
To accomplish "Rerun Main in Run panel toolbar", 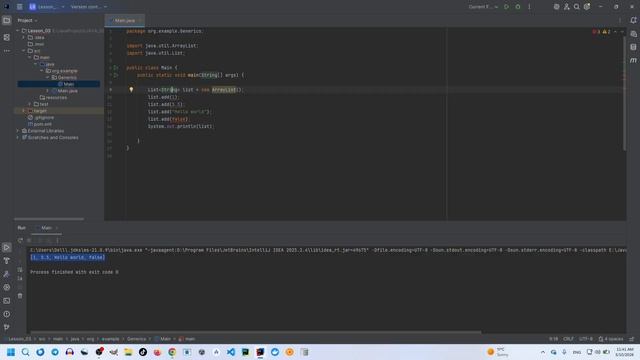I will [x=20, y=240].
